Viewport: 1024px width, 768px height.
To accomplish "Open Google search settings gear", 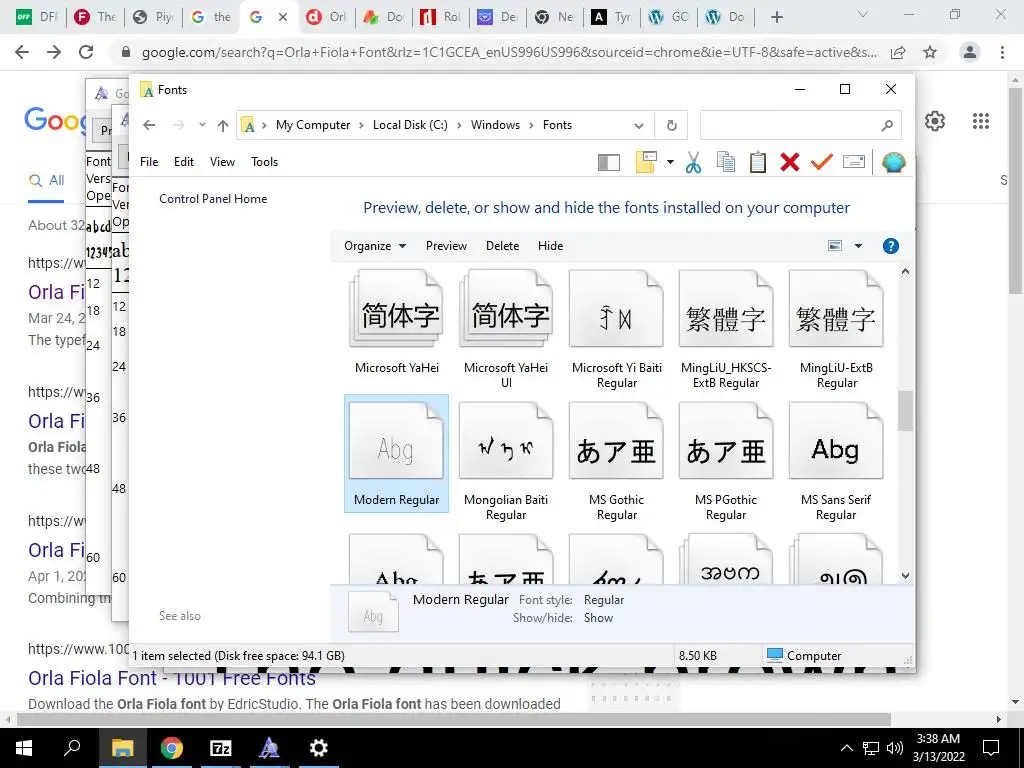I will 935,121.
